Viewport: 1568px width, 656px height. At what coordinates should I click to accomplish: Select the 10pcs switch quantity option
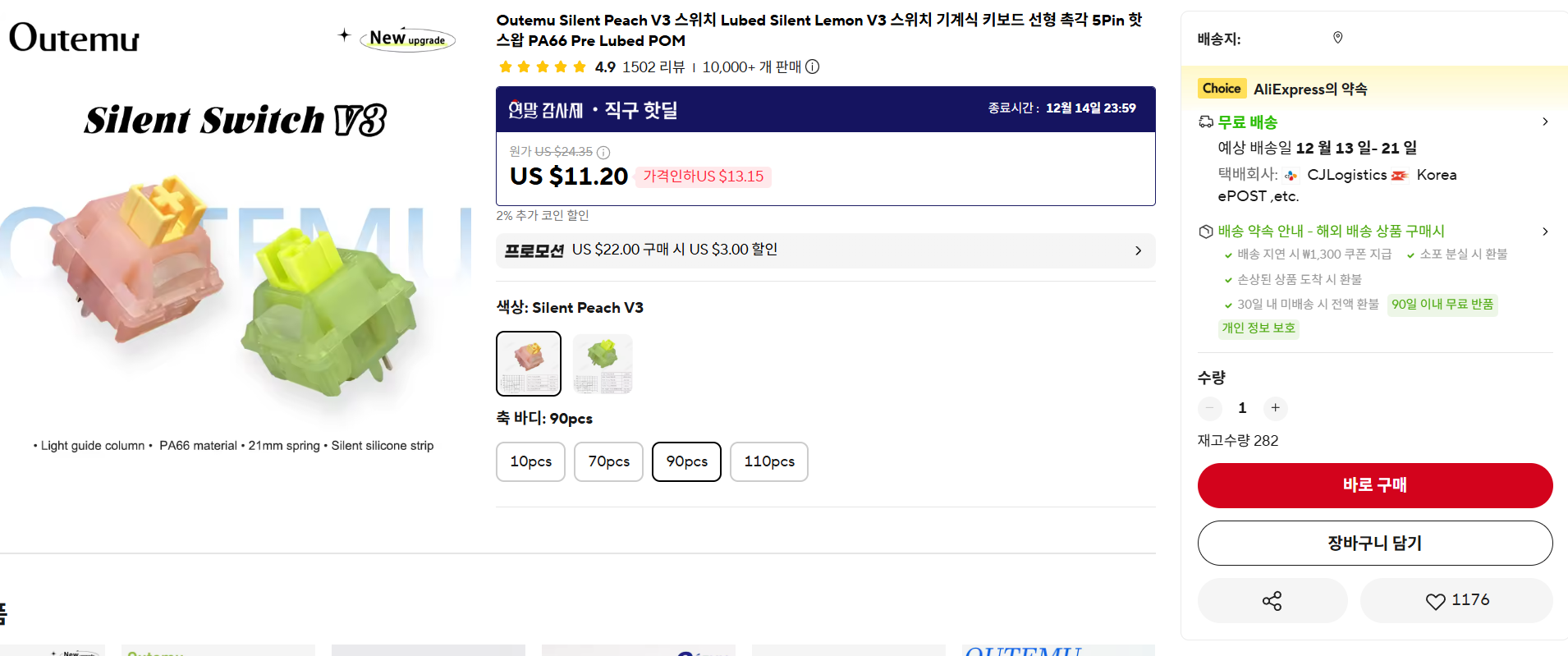coord(530,461)
